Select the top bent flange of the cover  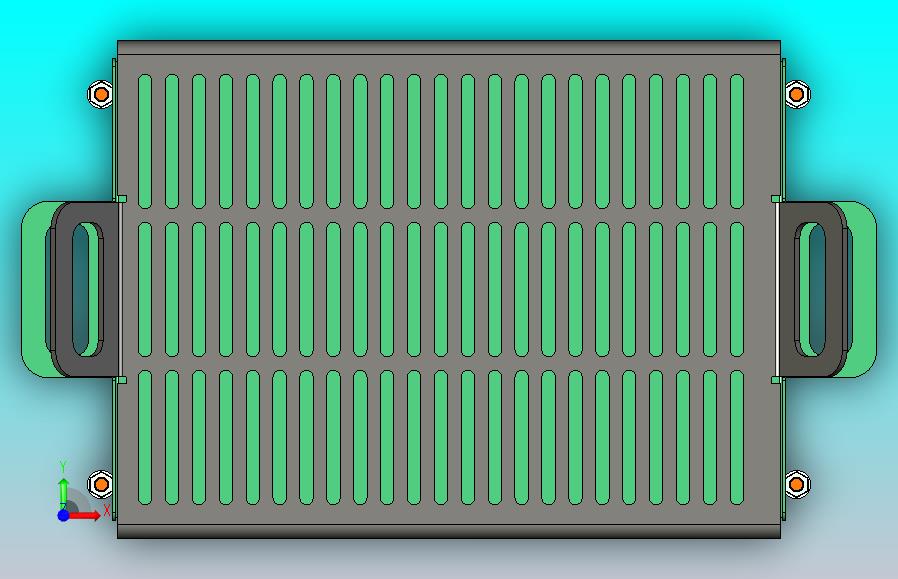(448, 48)
